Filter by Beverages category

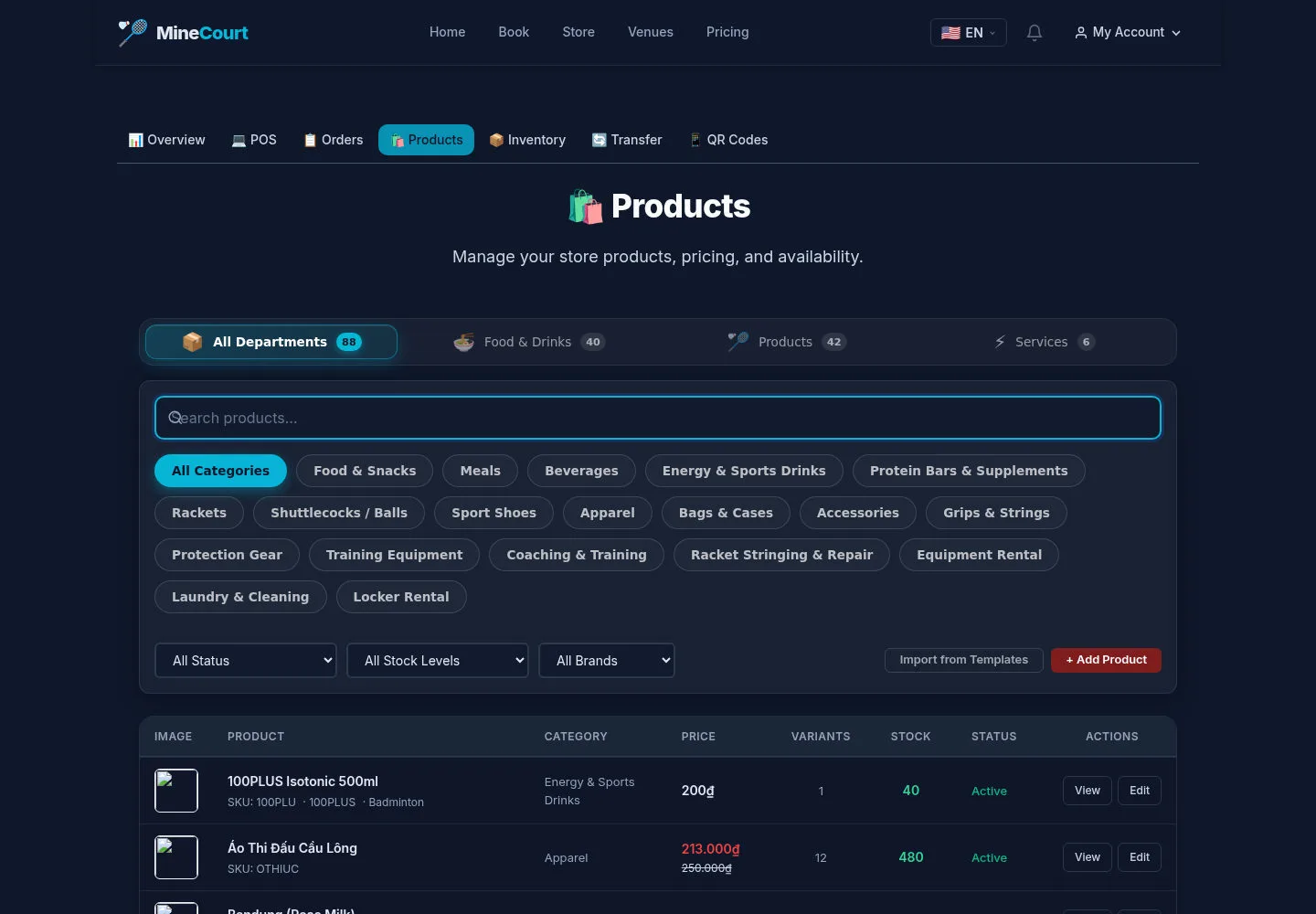[x=581, y=471]
